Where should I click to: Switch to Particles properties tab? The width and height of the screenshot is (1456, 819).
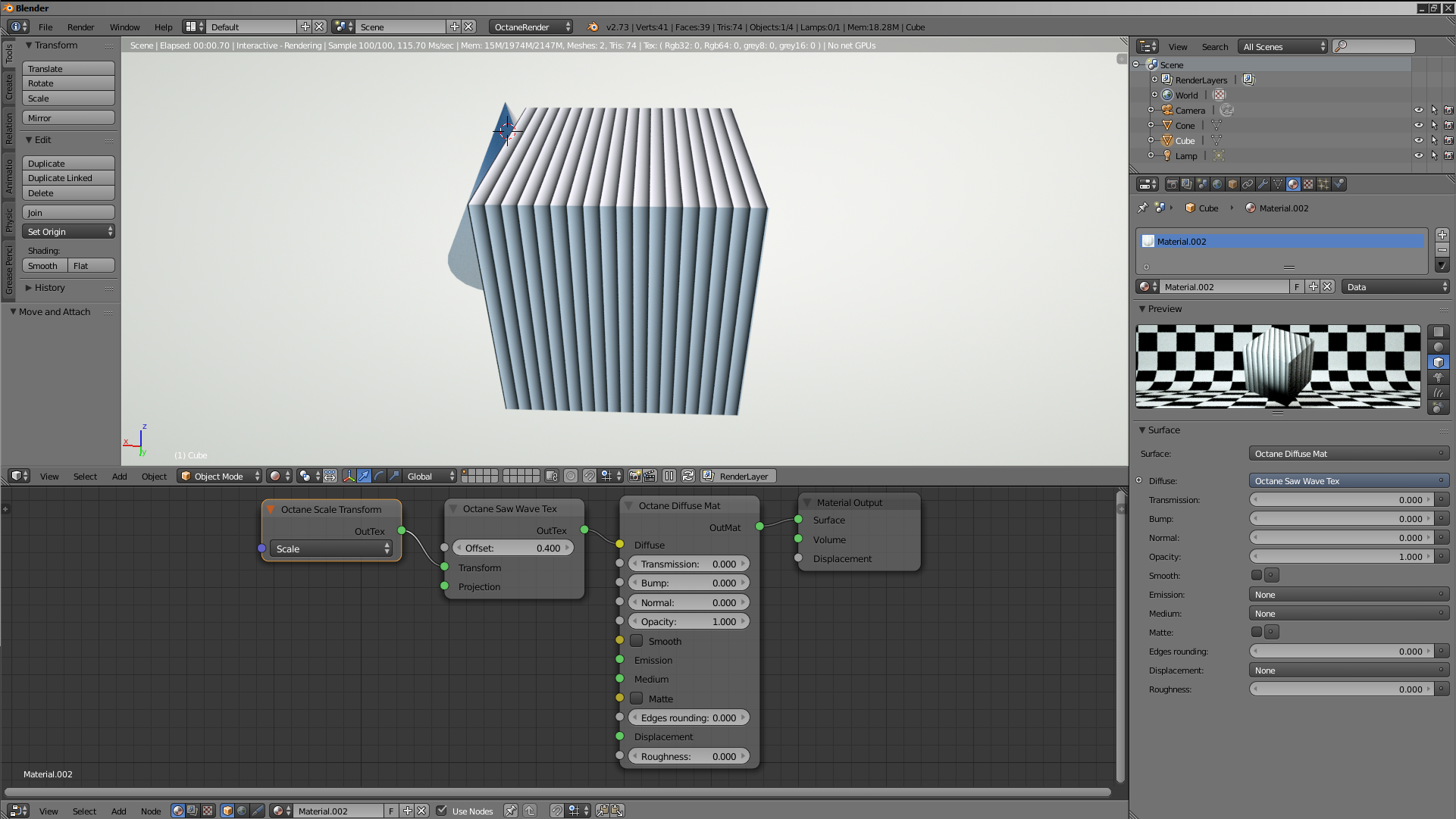coord(1323,184)
